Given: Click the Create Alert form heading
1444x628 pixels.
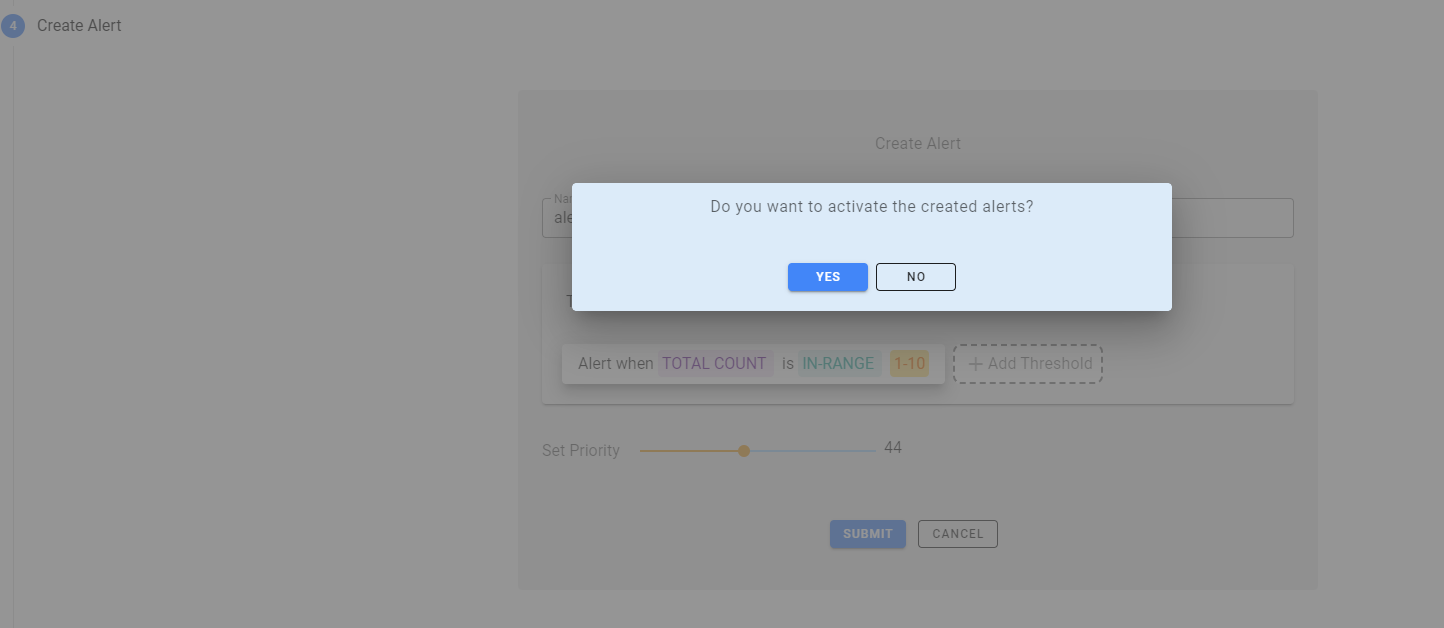Looking at the screenshot, I should [917, 144].
